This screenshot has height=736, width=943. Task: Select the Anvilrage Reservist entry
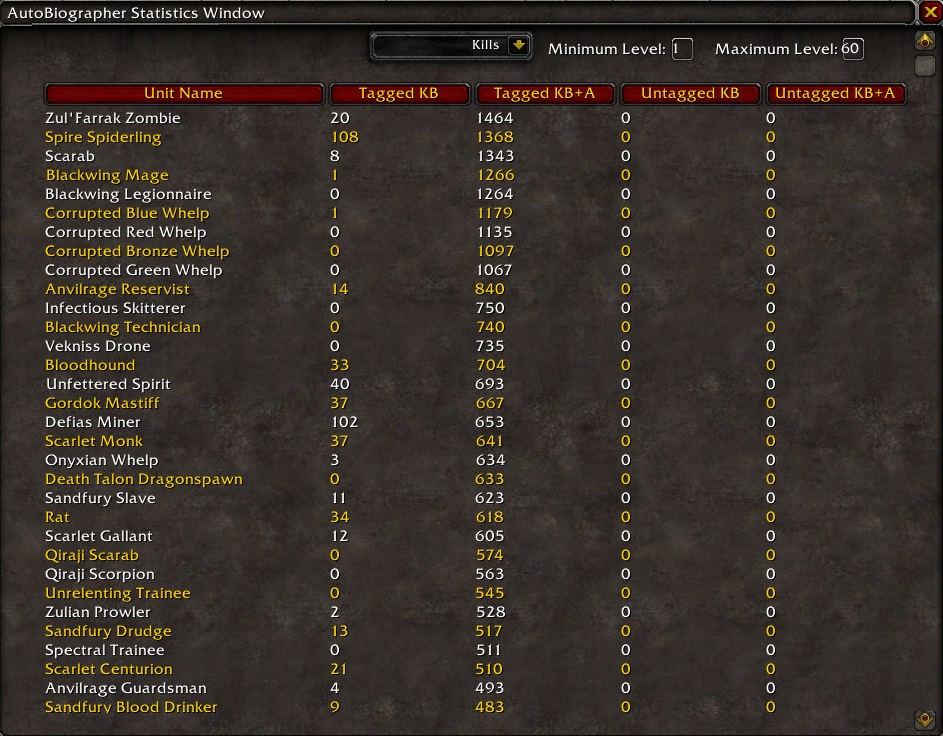[x=117, y=289]
